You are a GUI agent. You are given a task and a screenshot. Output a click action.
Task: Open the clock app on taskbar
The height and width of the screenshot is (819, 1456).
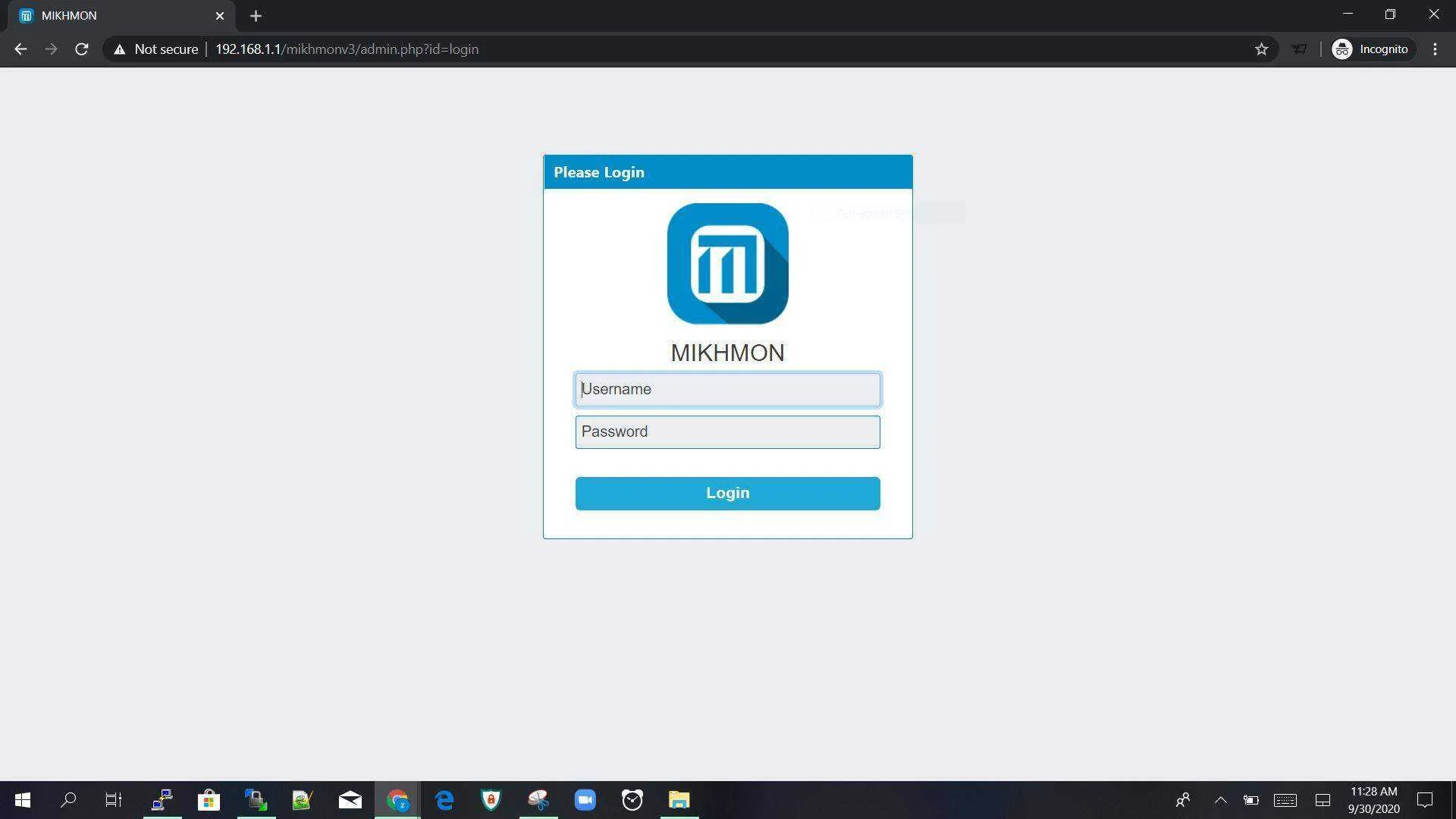pos(632,800)
